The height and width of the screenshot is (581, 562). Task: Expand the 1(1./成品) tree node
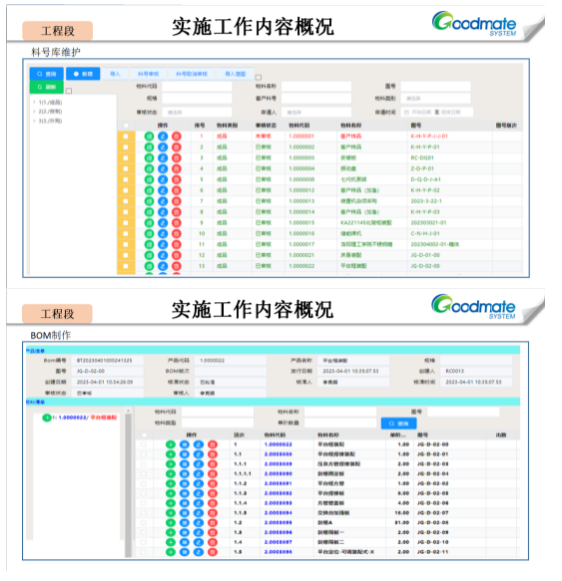(x=34, y=102)
